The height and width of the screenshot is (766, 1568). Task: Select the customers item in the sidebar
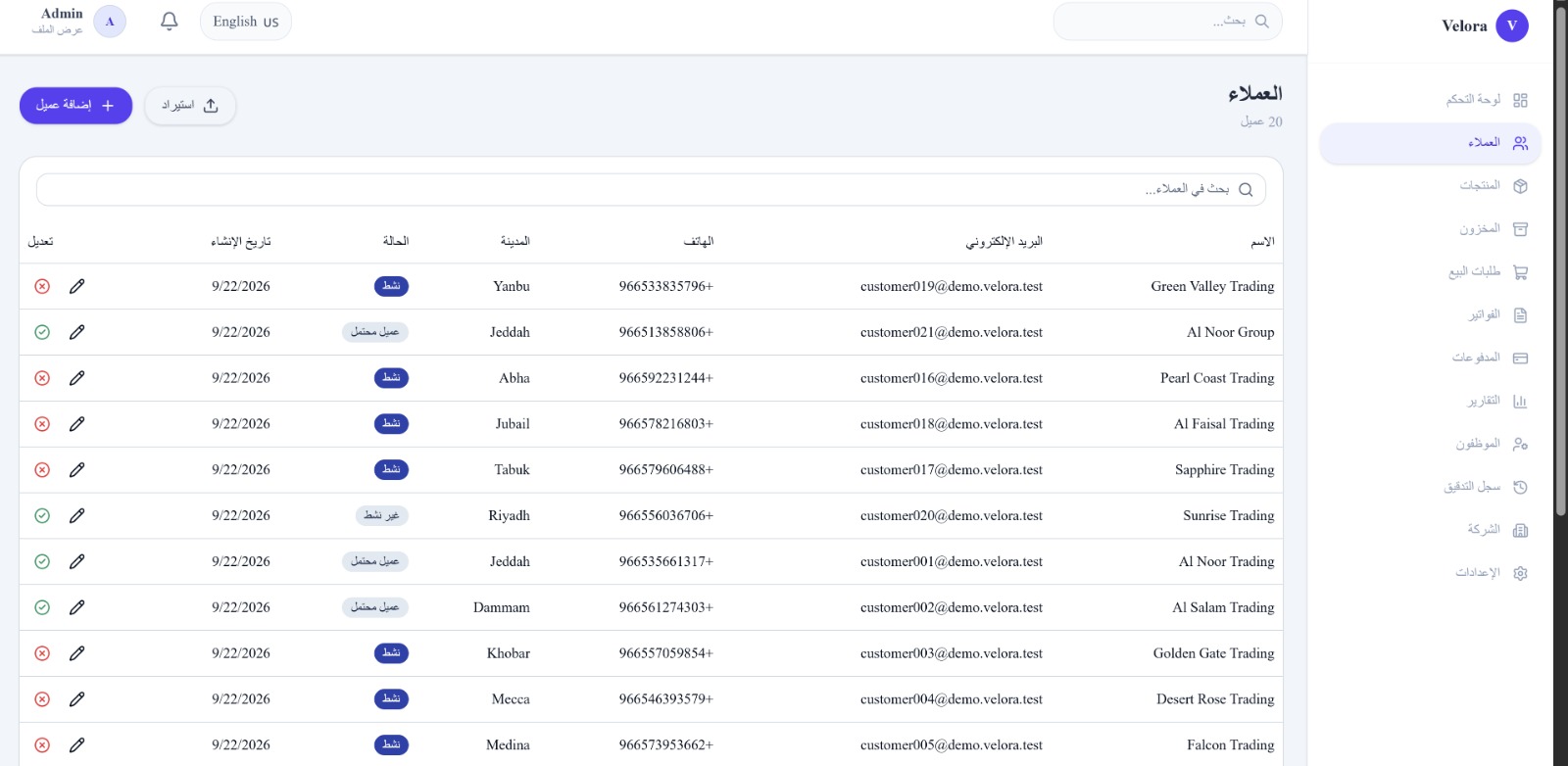[1431, 143]
